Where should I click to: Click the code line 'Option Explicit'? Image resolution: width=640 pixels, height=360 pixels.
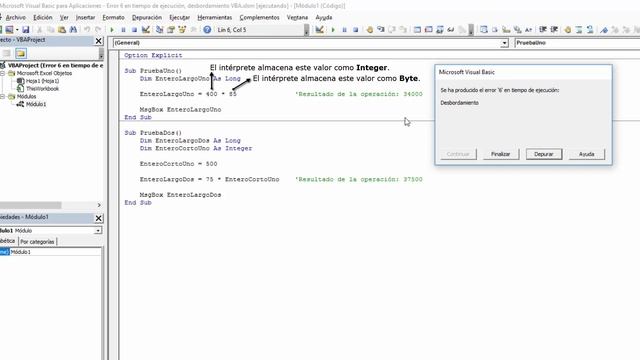pos(153,56)
